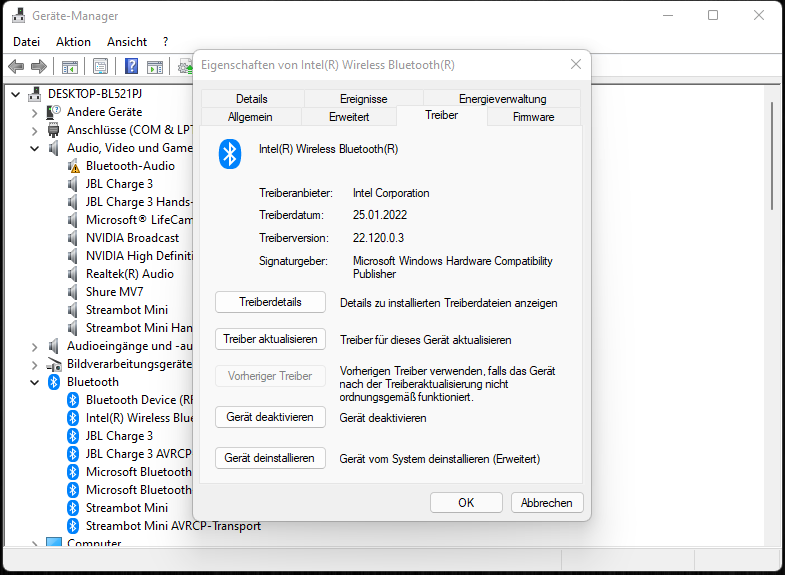Click the Treiber aktualisieren button
785x575 pixels.
[x=270, y=339]
